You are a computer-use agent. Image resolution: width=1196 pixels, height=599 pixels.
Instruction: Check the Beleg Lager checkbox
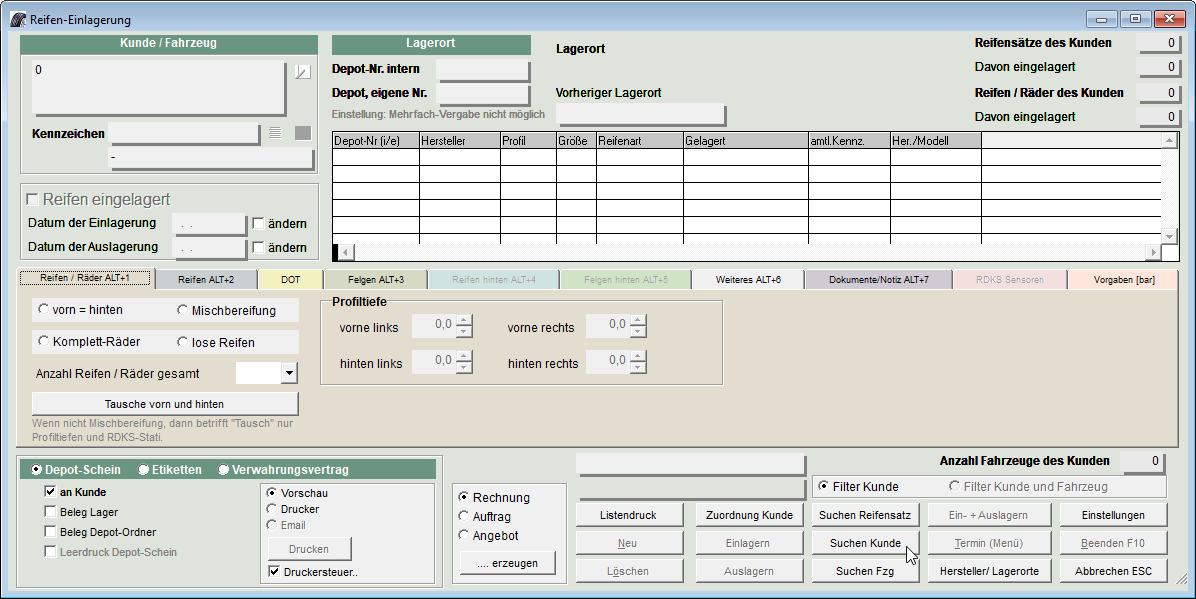(50, 512)
